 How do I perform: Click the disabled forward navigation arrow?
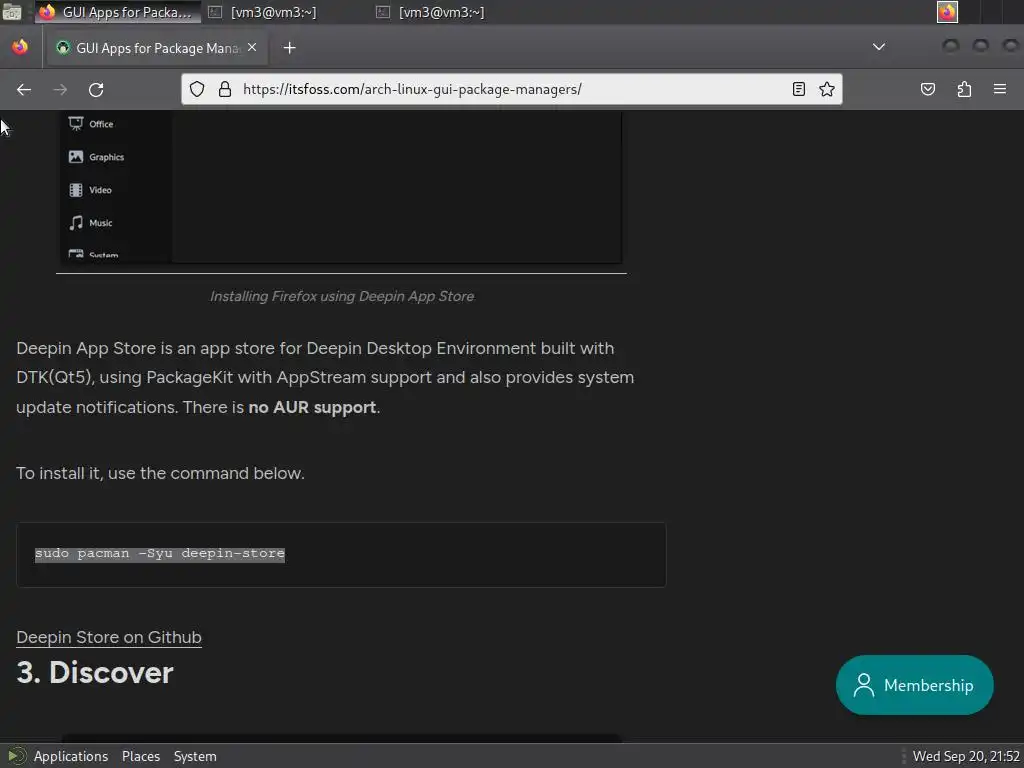(x=60, y=89)
